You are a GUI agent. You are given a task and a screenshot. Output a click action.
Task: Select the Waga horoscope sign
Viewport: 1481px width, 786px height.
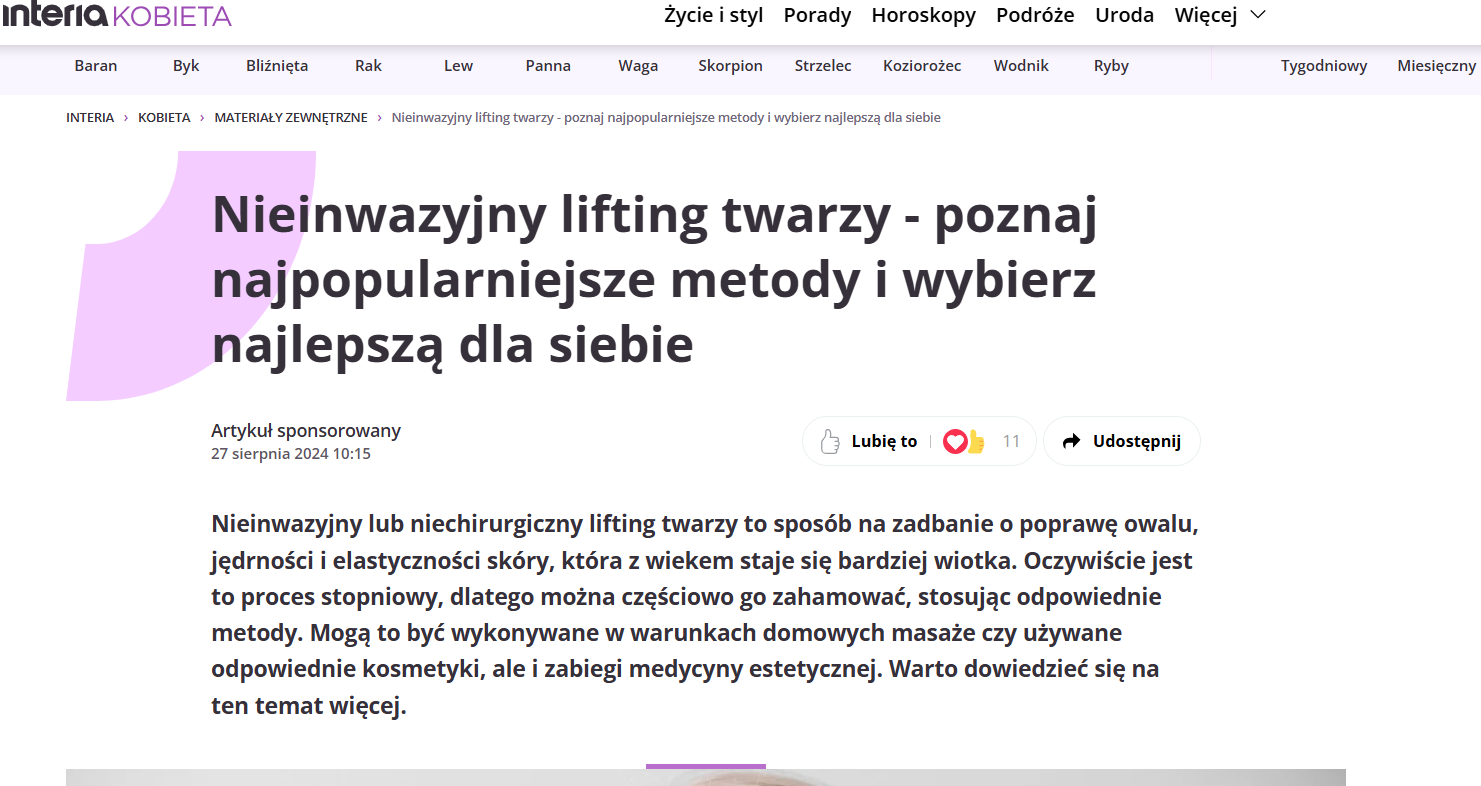pos(638,66)
